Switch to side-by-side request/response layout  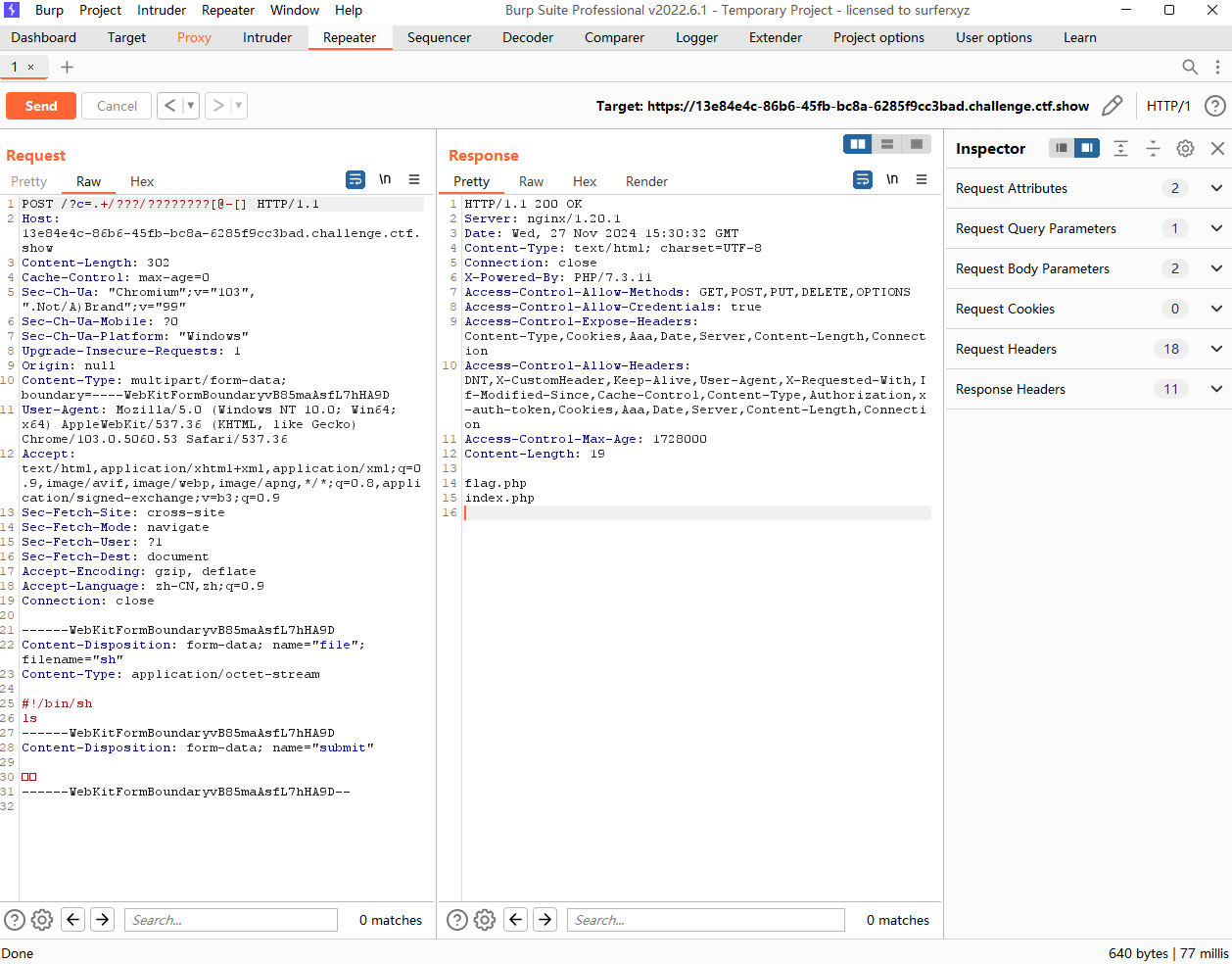click(858, 144)
